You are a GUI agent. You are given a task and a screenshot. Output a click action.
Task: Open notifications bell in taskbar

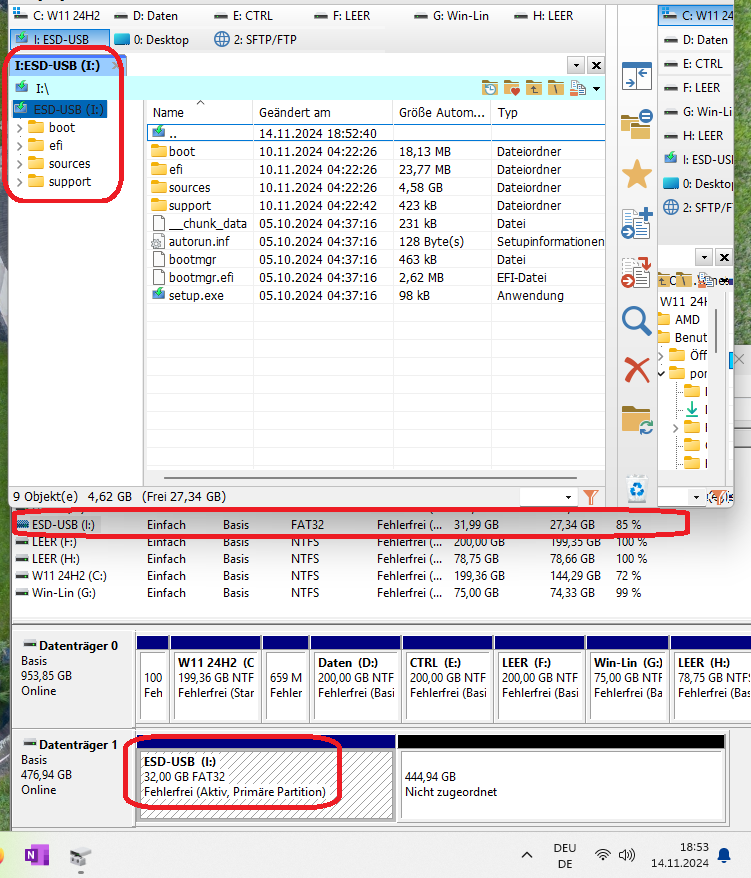click(724, 855)
